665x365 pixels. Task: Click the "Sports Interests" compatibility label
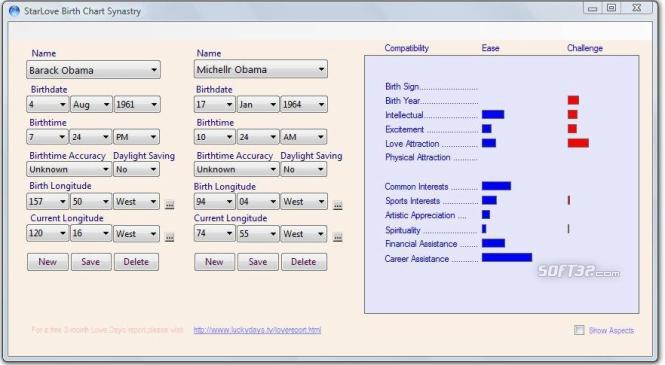pos(413,201)
